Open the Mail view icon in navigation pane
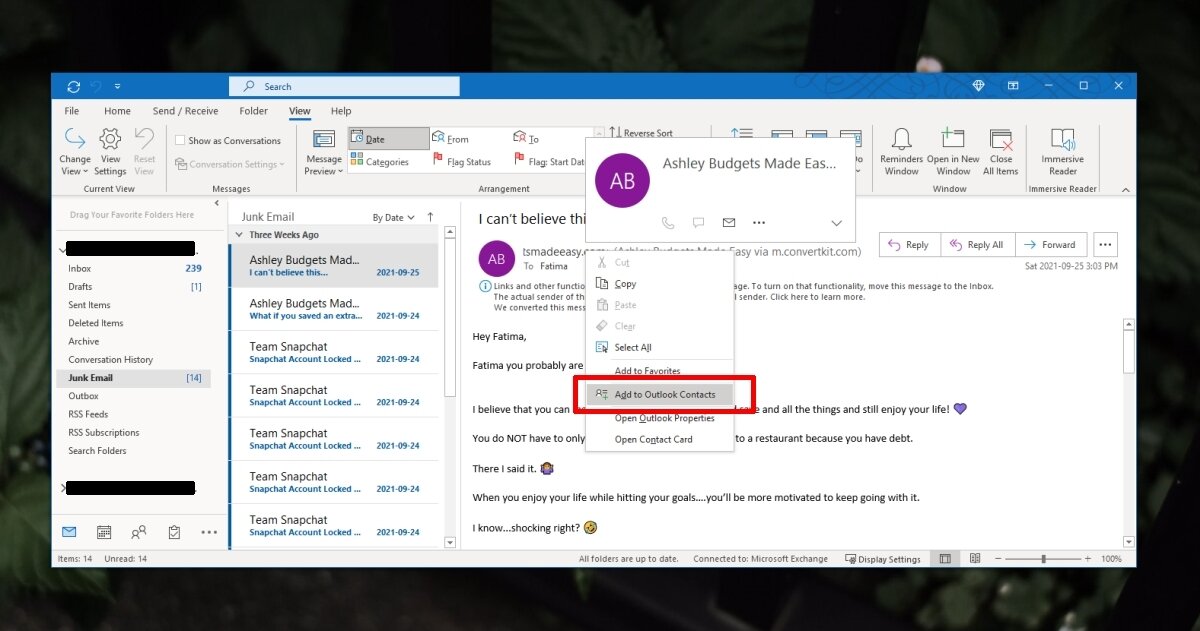 pyautogui.click(x=68, y=532)
